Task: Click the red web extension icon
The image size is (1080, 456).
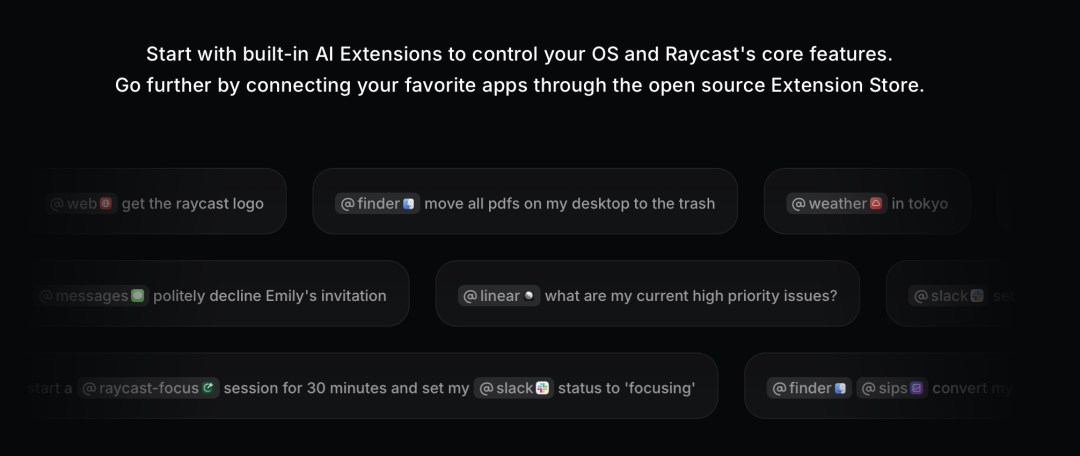Action: [105, 203]
